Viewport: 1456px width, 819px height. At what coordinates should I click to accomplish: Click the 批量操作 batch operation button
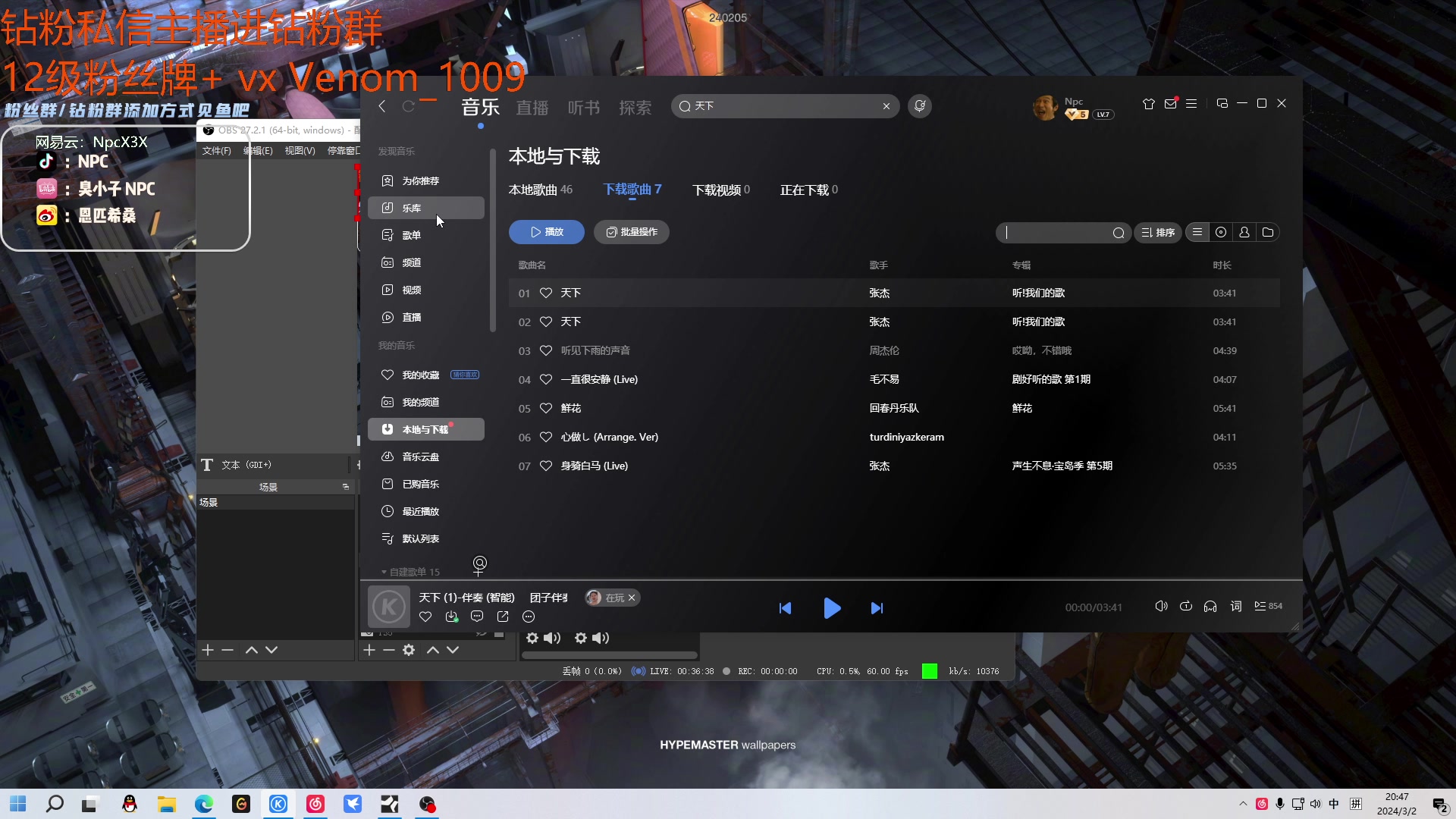point(632,232)
